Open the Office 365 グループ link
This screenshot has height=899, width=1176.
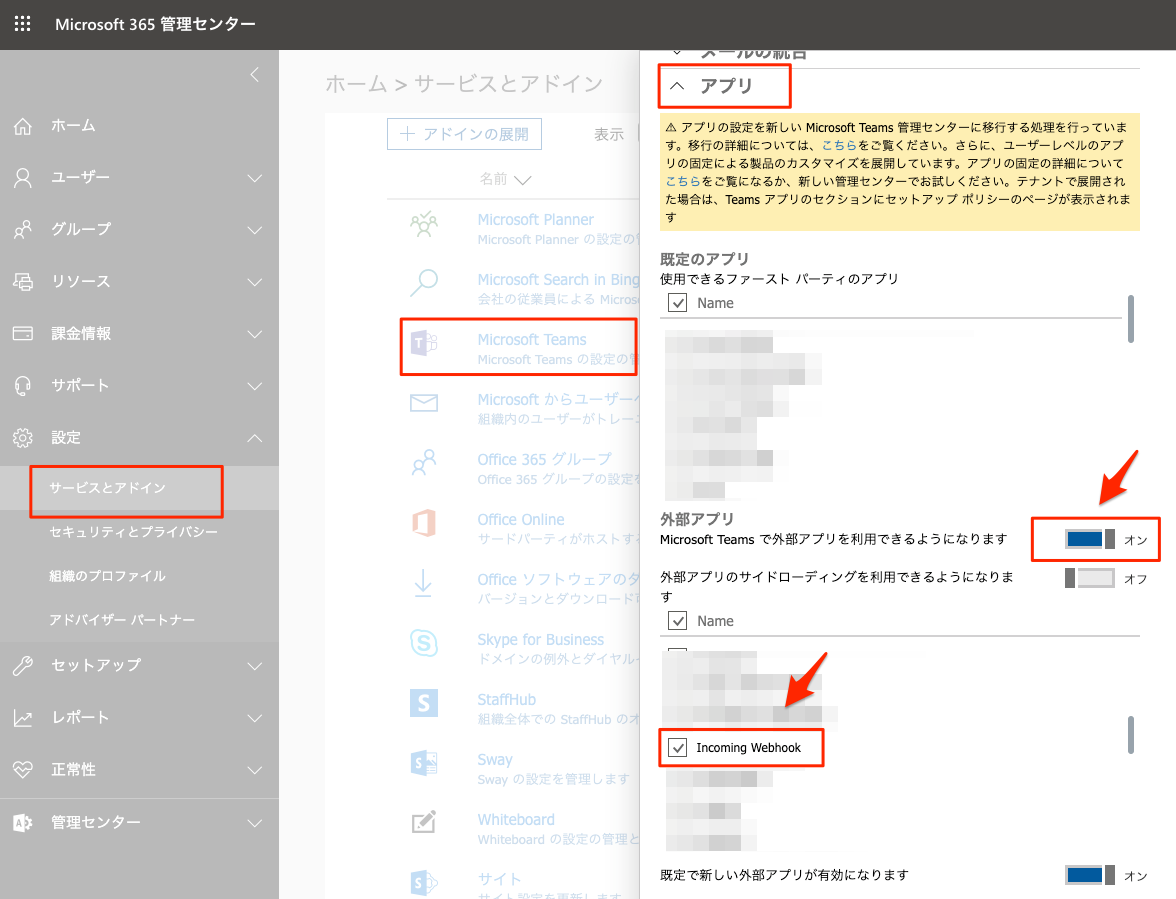tap(544, 460)
